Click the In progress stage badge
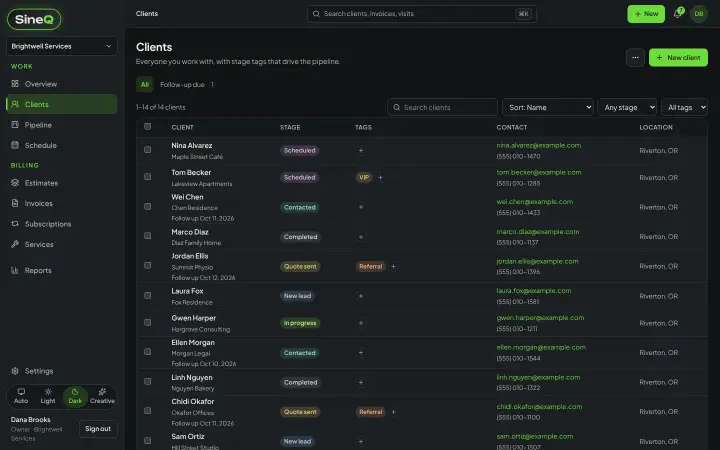The width and height of the screenshot is (720, 450). (x=300, y=323)
